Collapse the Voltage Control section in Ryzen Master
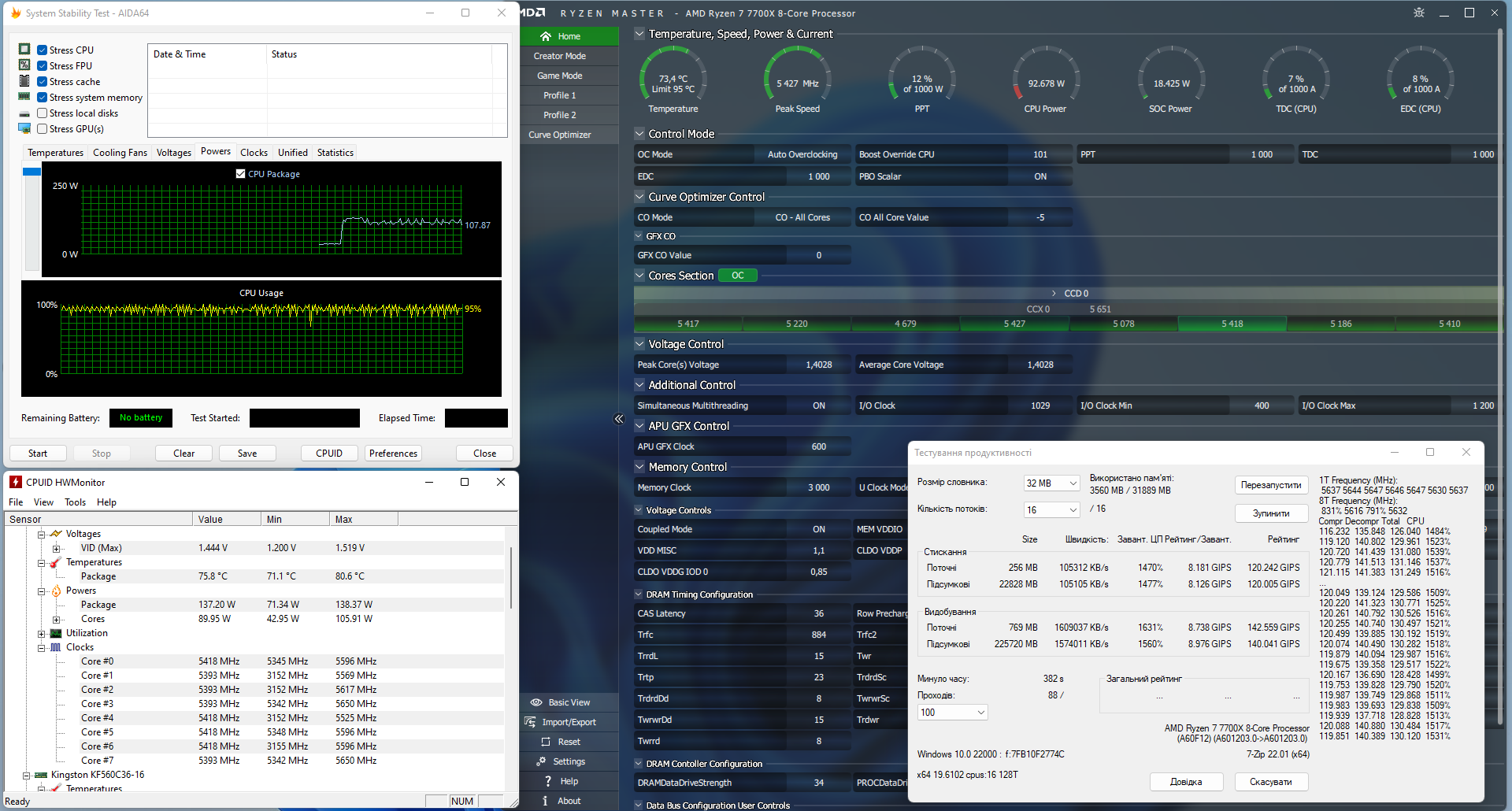This screenshot has height=811, width=1512. [639, 344]
